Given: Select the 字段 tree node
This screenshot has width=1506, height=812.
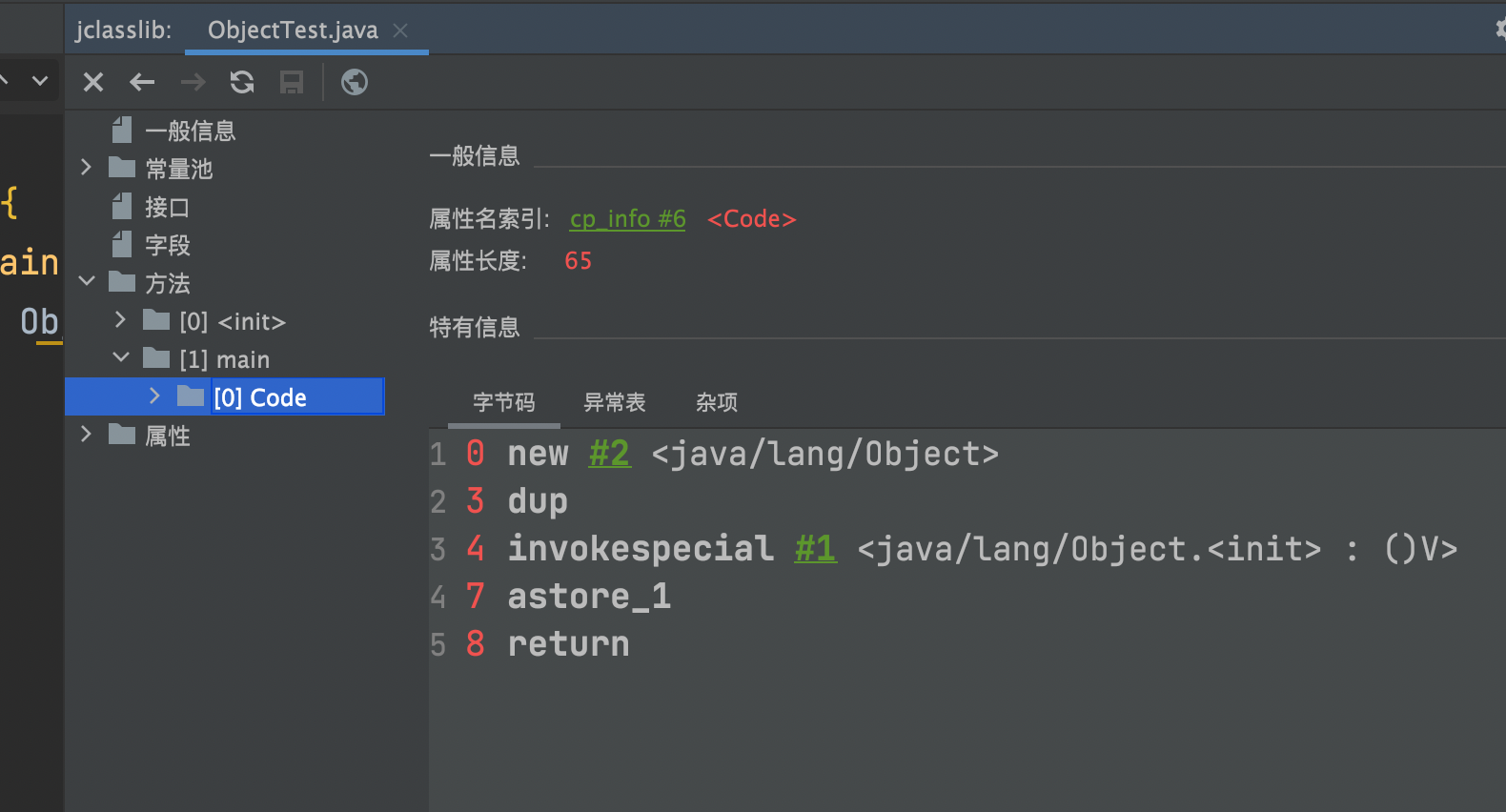Looking at the screenshot, I should point(167,245).
